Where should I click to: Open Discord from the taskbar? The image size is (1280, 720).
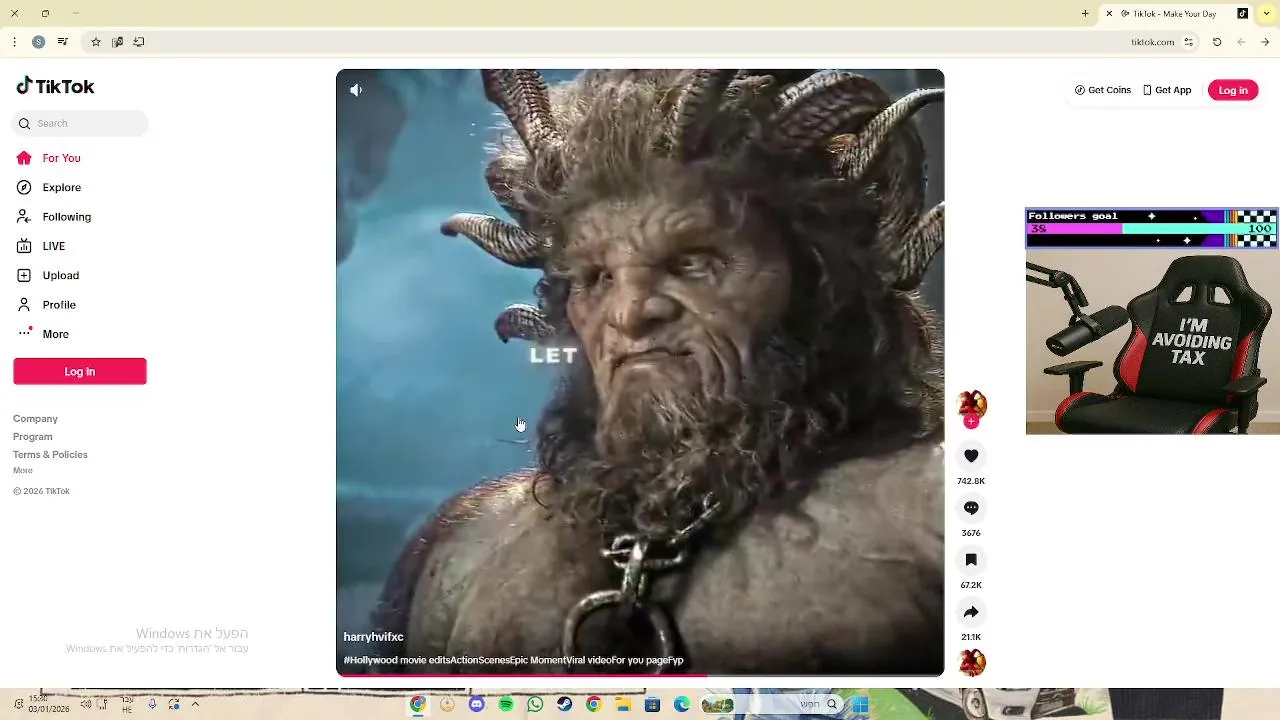(476, 704)
